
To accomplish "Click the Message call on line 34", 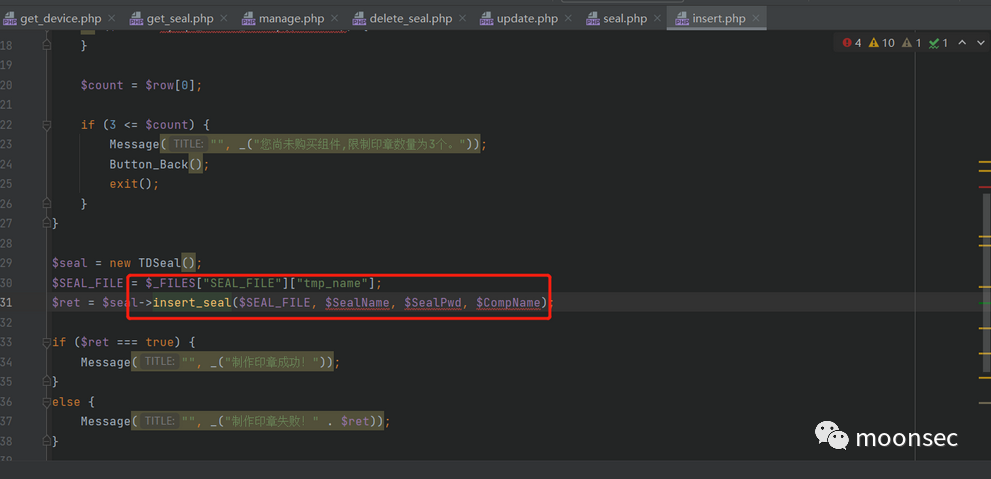I will click(106, 362).
